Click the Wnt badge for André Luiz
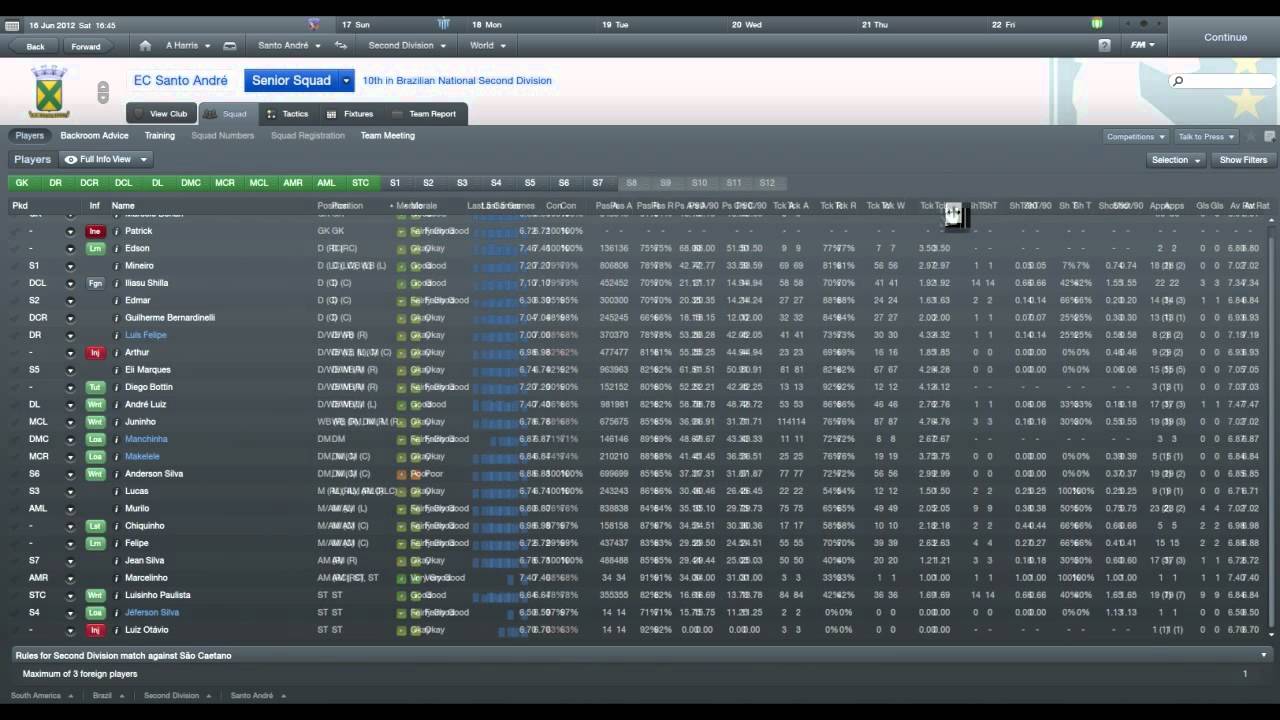The height and width of the screenshot is (720, 1280). 95,404
